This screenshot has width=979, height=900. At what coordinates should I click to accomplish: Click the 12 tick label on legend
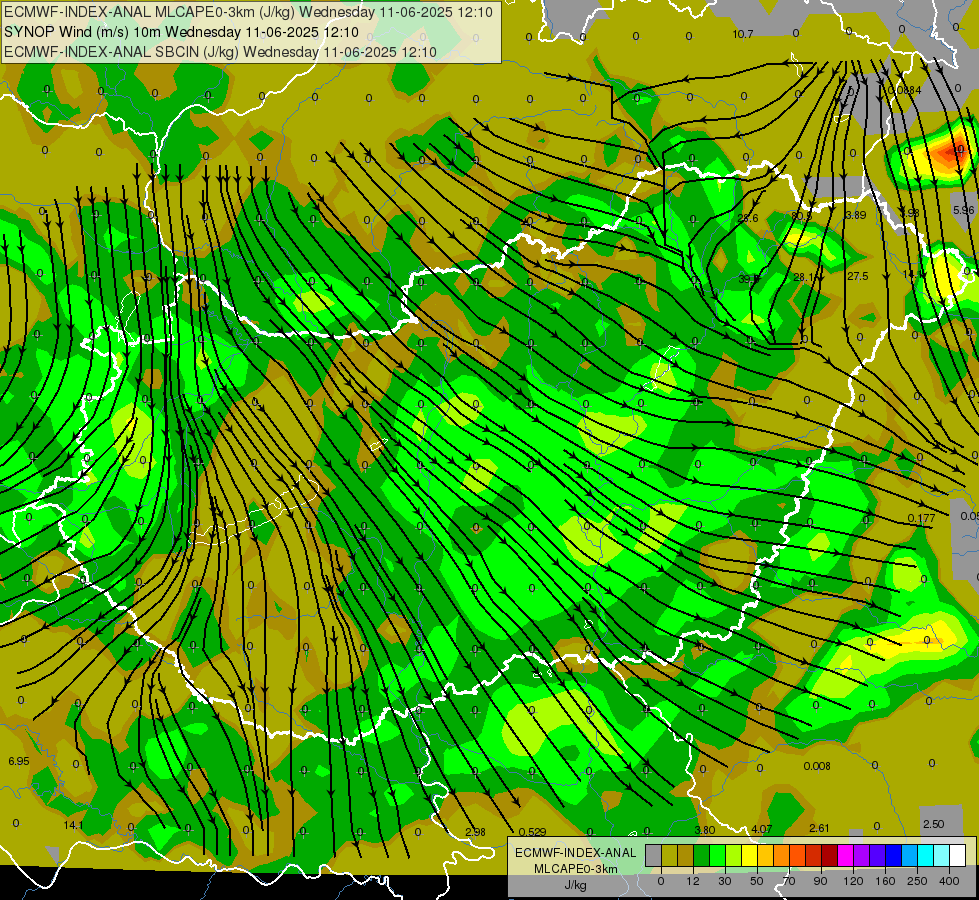click(692, 881)
